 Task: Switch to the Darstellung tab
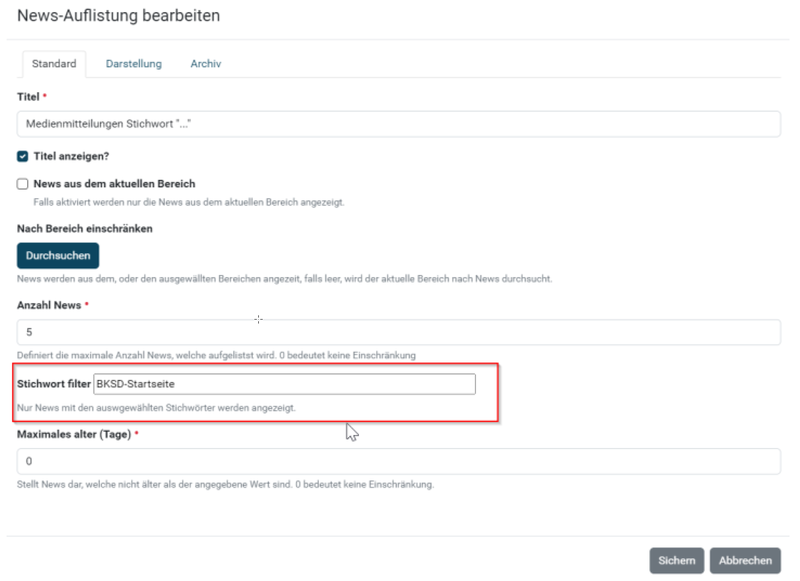pyautogui.click(x=134, y=64)
